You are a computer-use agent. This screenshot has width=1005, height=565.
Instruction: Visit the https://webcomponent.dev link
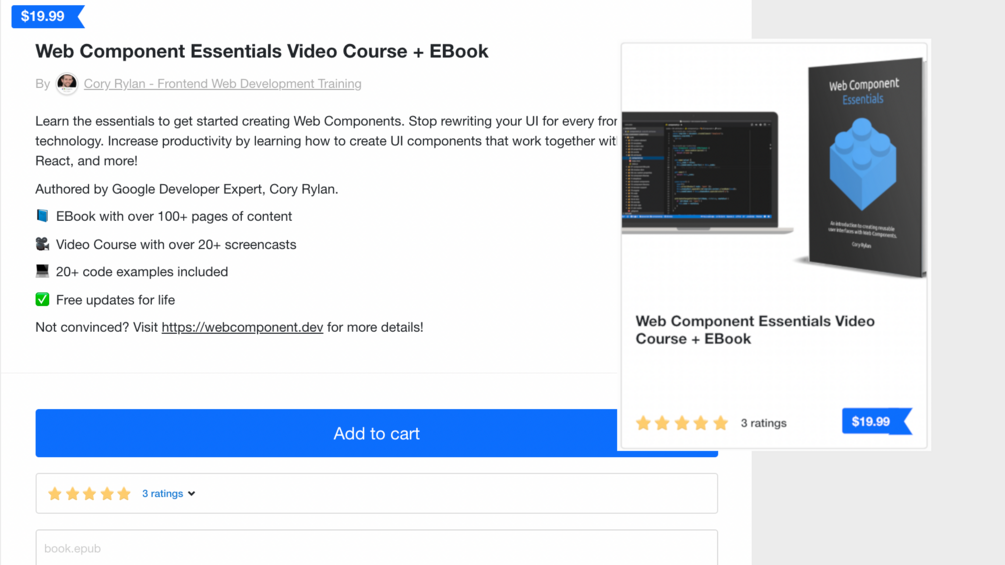[242, 327]
